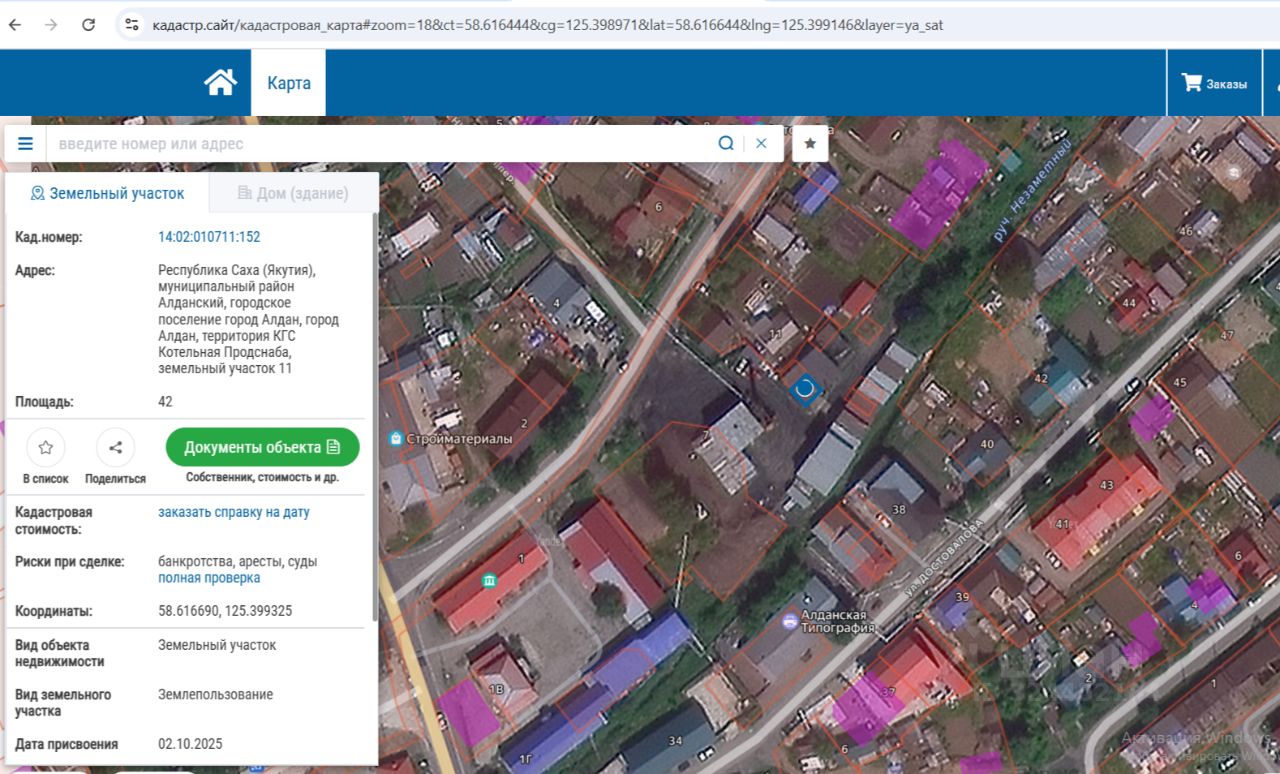Click the blue selected parcel marker

coord(805,389)
